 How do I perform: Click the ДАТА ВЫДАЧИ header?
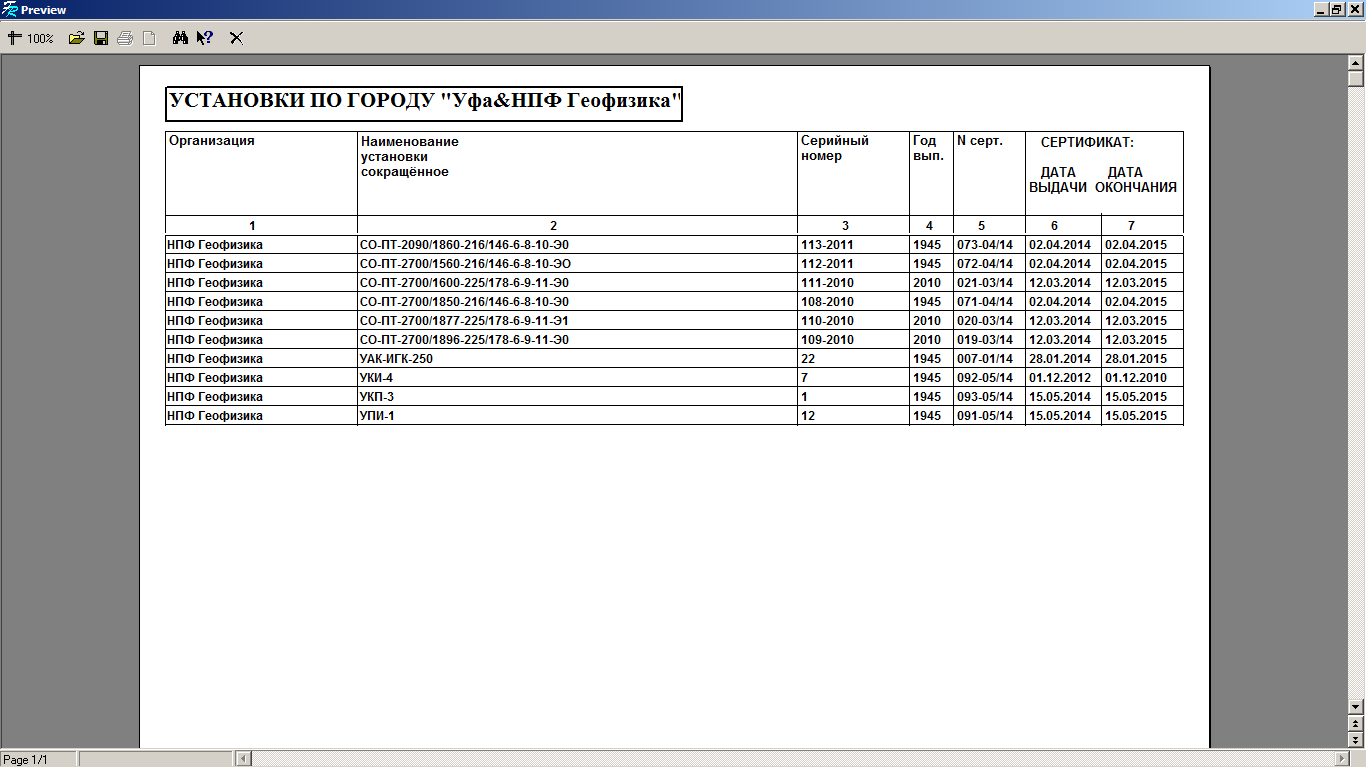[1058, 180]
